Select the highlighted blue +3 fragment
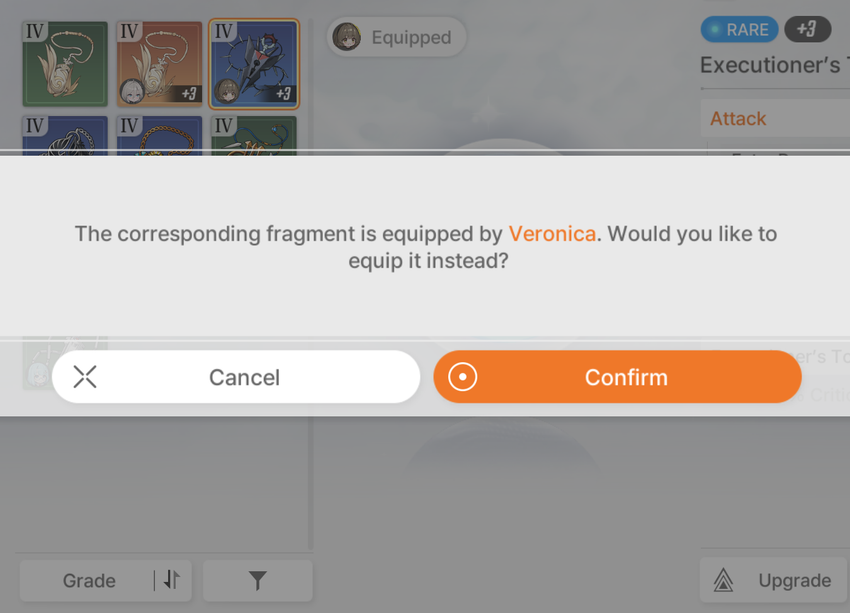Image resolution: width=850 pixels, height=613 pixels. point(254,64)
